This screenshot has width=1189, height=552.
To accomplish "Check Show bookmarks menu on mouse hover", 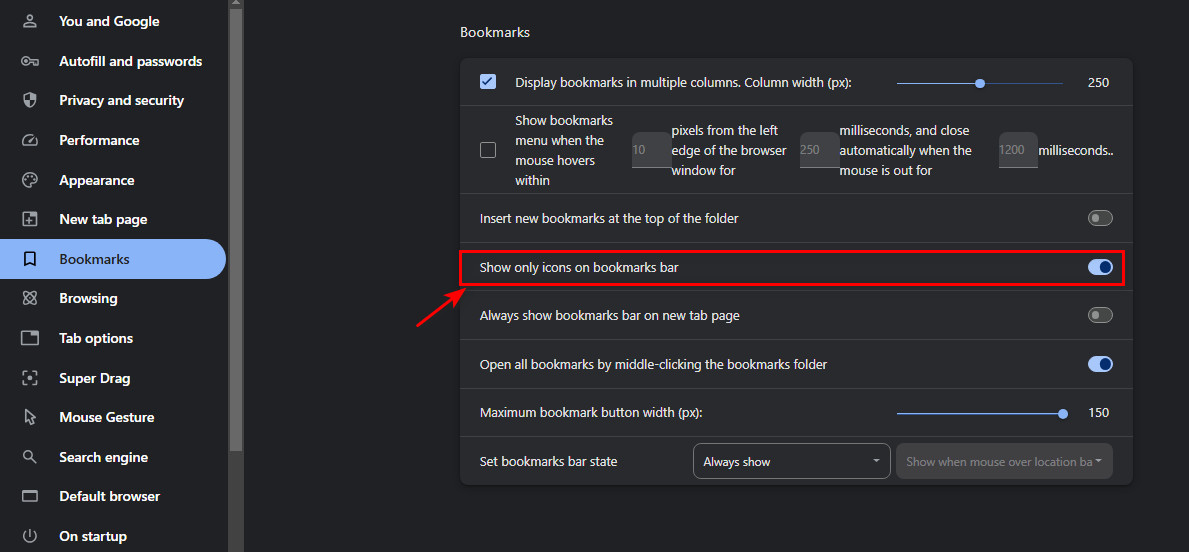I will 488,150.
